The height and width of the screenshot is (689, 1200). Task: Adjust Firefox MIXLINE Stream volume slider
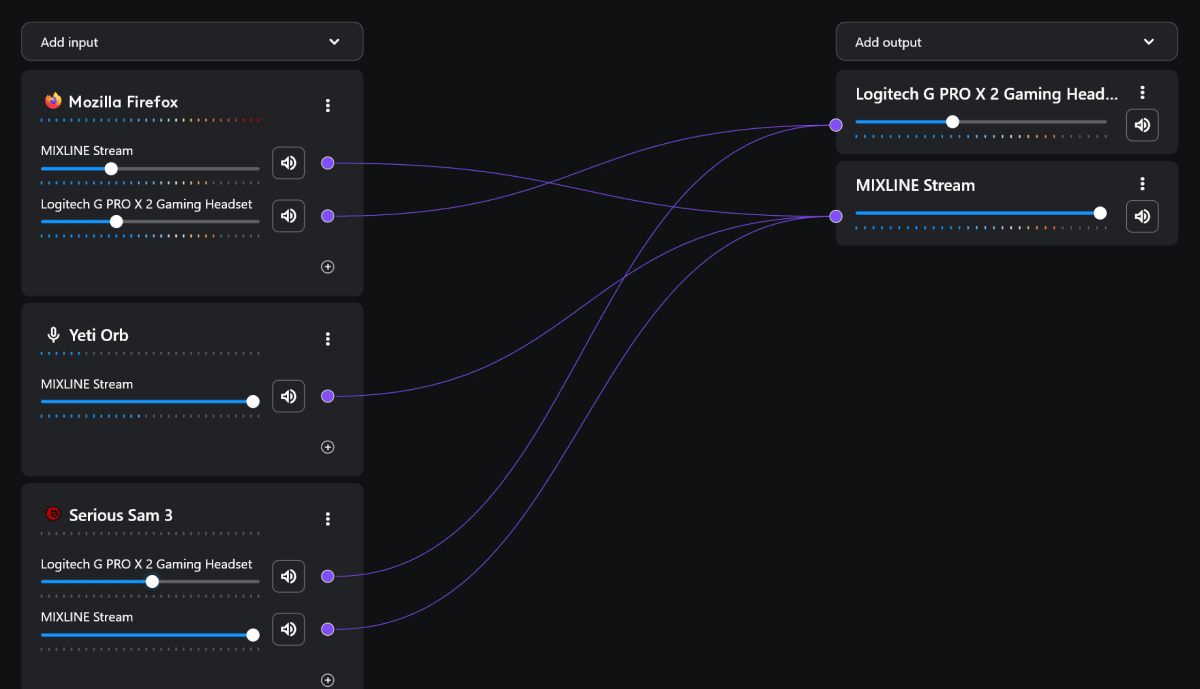pos(150,168)
